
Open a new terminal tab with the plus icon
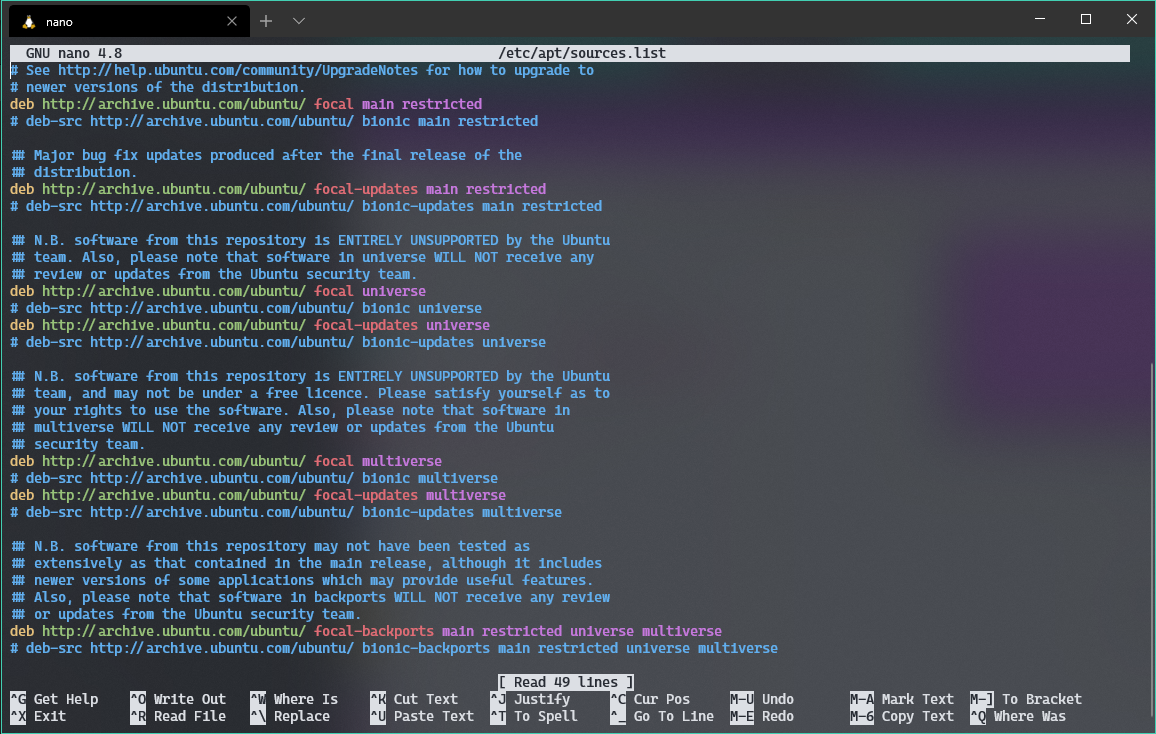tap(266, 20)
